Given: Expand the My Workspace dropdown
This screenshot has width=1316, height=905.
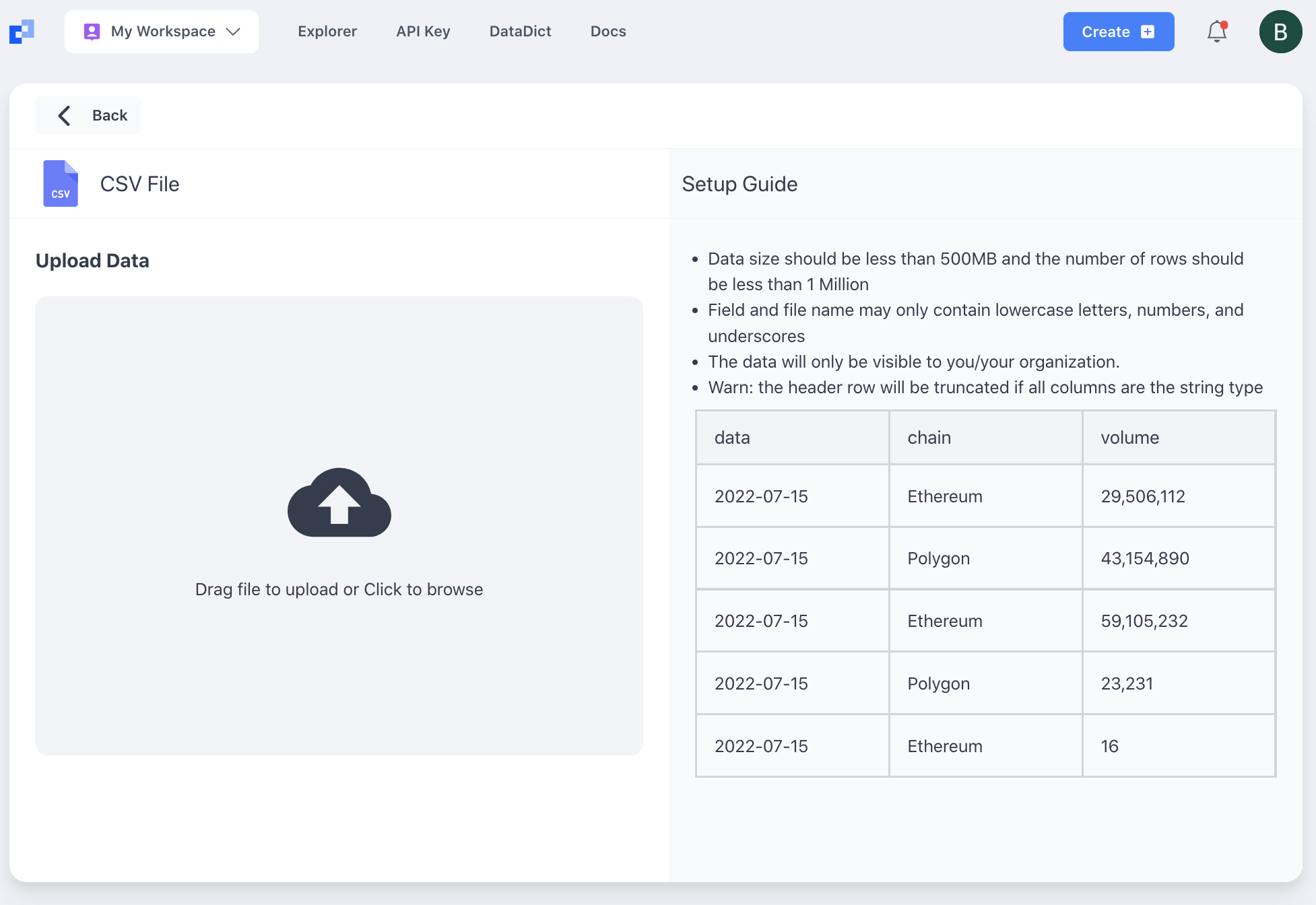Looking at the screenshot, I should pos(162,32).
